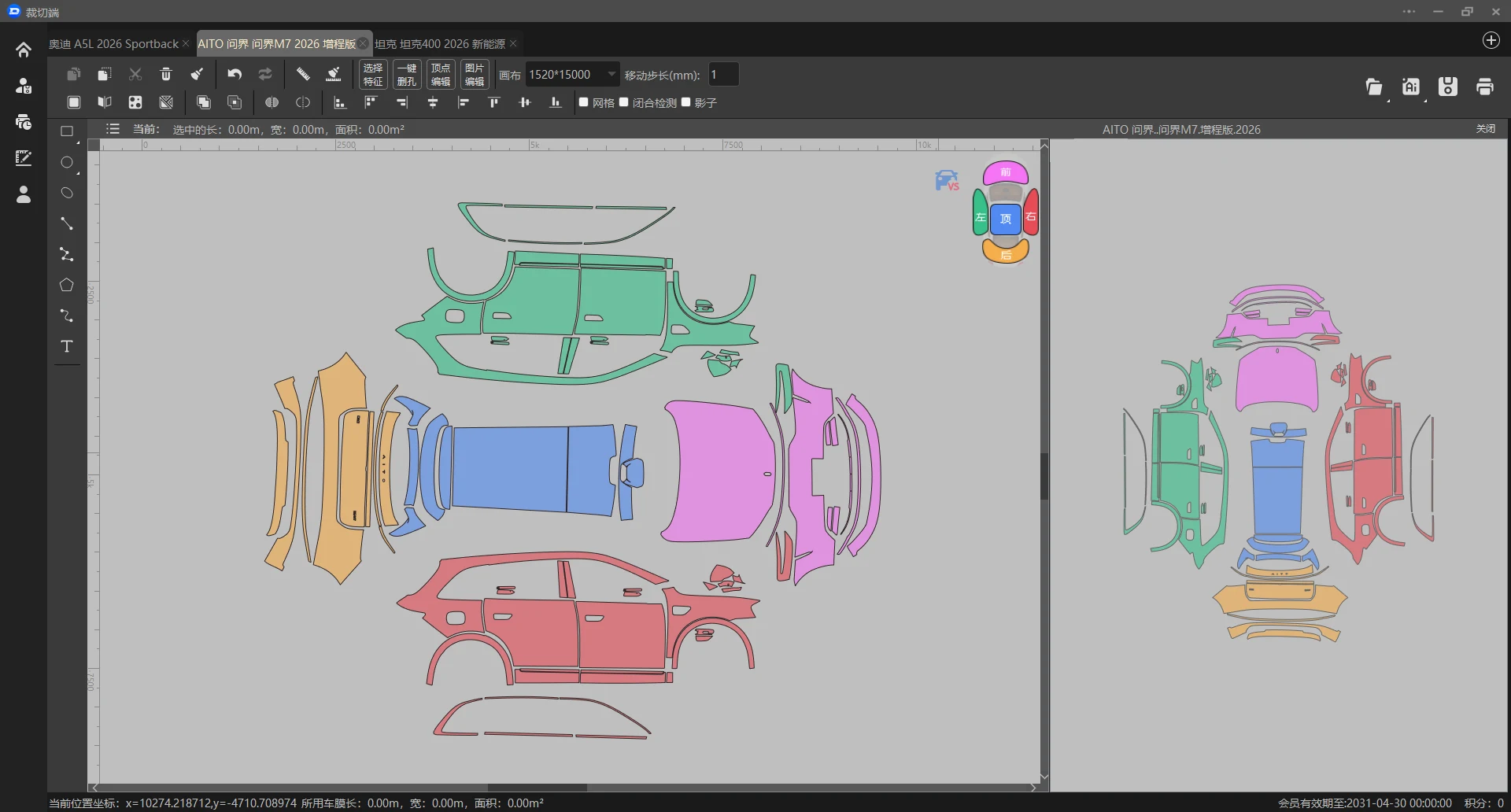Click the Cut scissors icon

135,74
